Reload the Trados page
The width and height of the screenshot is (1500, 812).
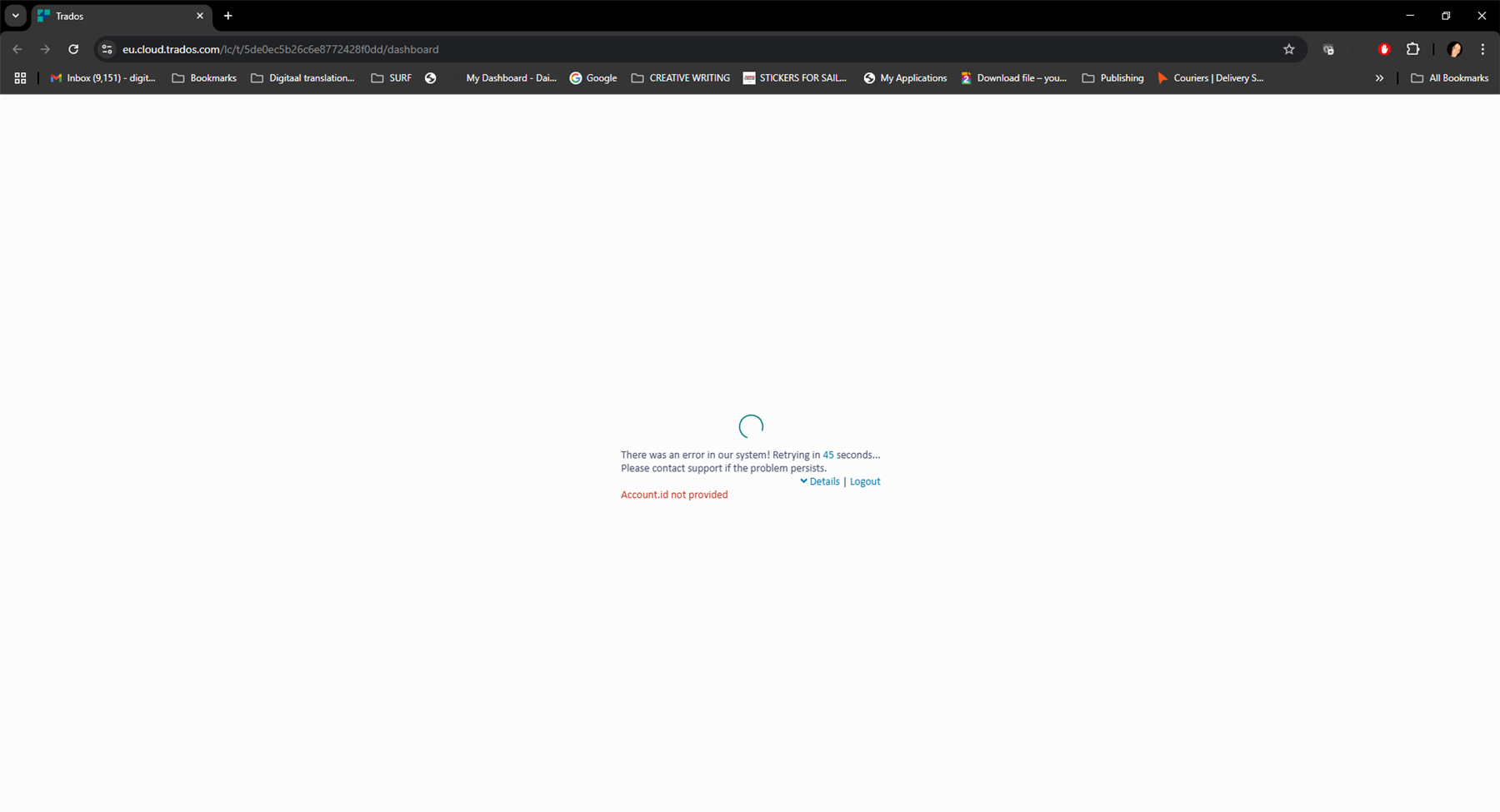coord(73,49)
